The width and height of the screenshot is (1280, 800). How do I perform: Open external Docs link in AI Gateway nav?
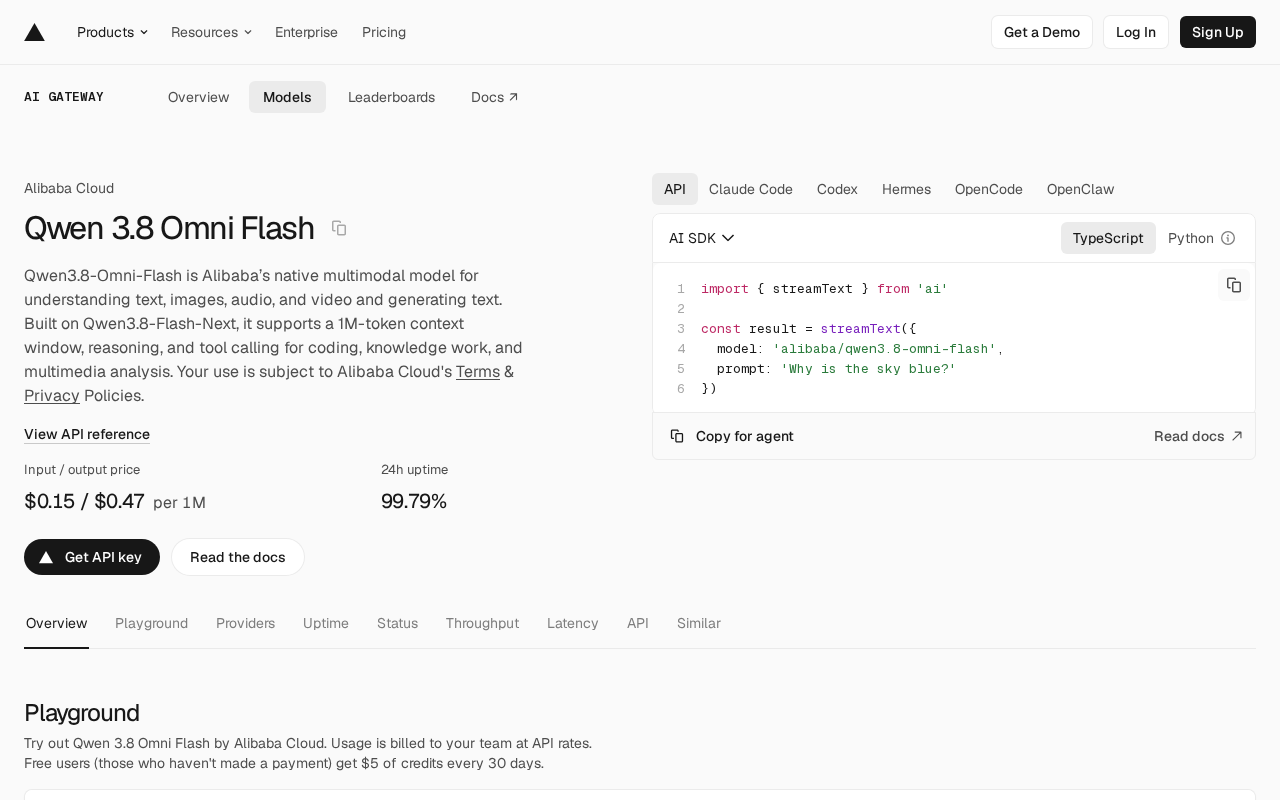tap(495, 97)
